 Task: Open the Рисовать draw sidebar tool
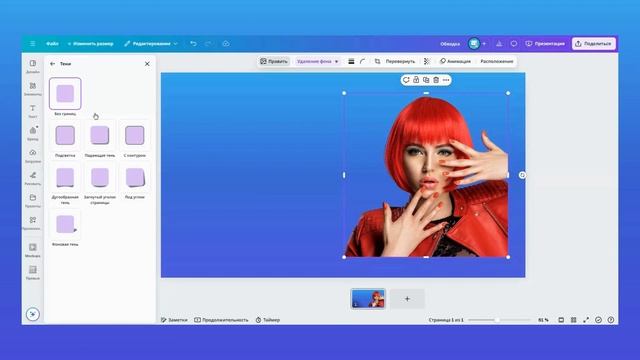click(x=33, y=178)
